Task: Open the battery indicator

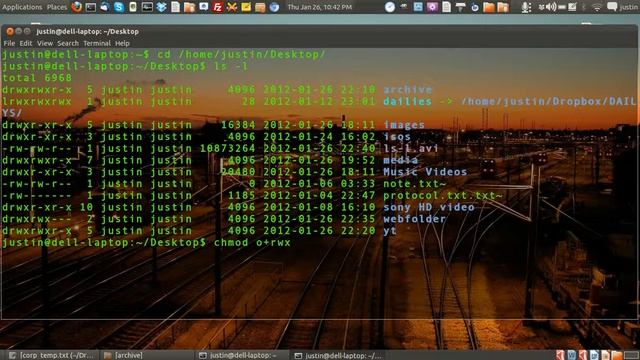Action: pyautogui.click(x=562, y=7)
